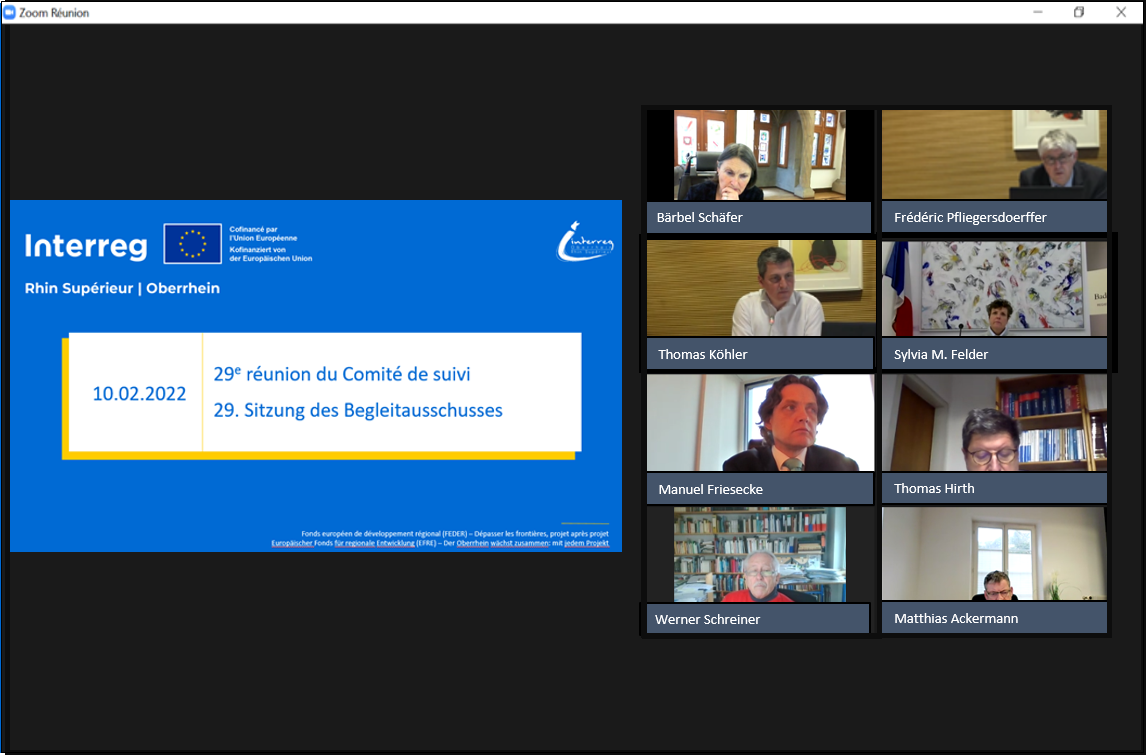
Task: Select Bärbel Schäfer's video thumbnail
Action: pyautogui.click(x=760, y=155)
